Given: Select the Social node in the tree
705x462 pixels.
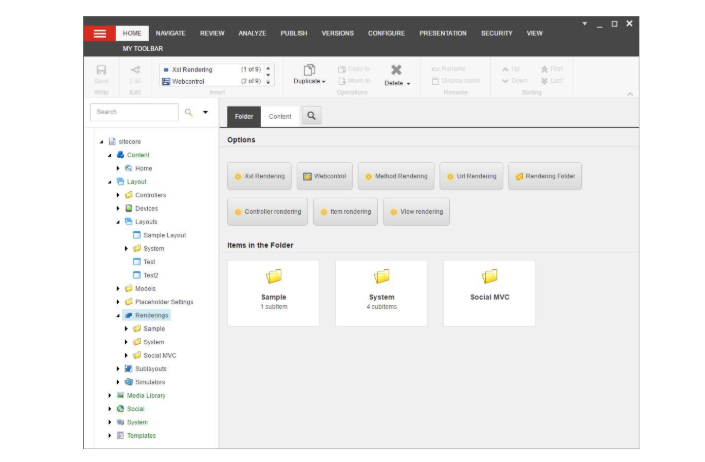Looking at the screenshot, I should coord(135,409).
